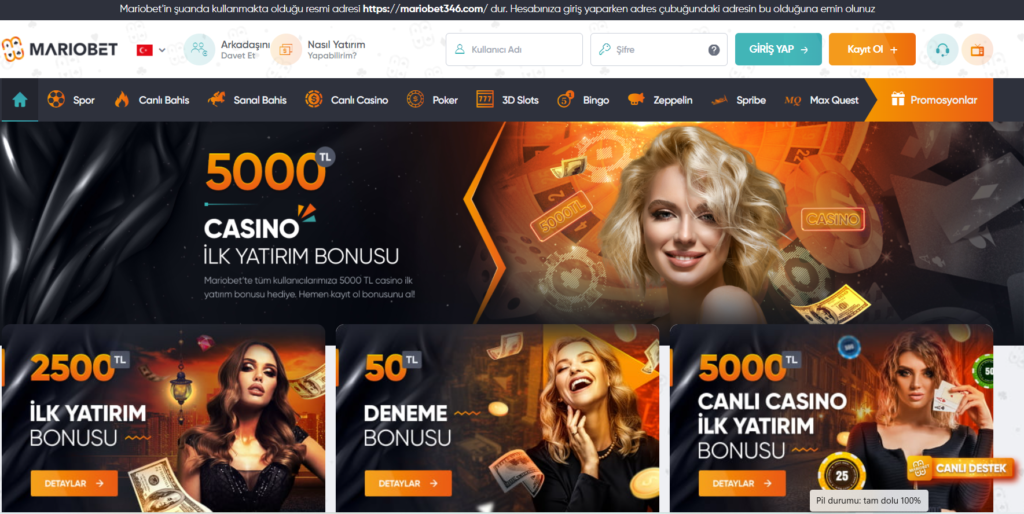The height and width of the screenshot is (514, 1024).
Task: Open the 3D Slots section
Action: pyautogui.click(x=507, y=100)
